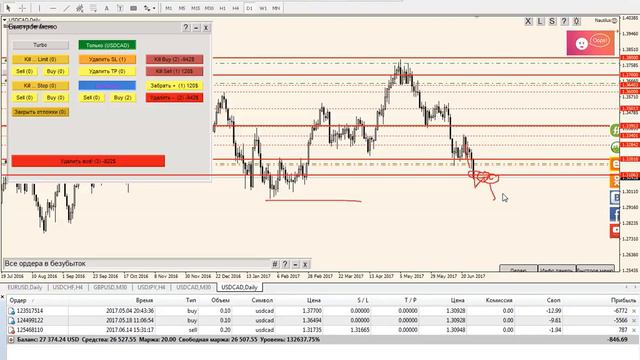The width and height of the screenshot is (640, 360).
Task: Click red 'Удалить –(2)' loss button
Action: (x=174, y=98)
